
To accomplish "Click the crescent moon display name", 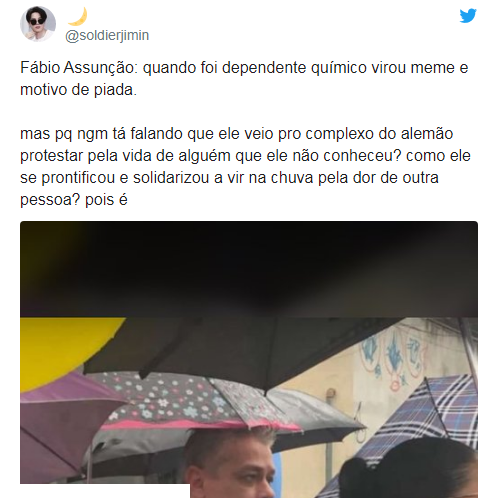I will click(78, 16).
